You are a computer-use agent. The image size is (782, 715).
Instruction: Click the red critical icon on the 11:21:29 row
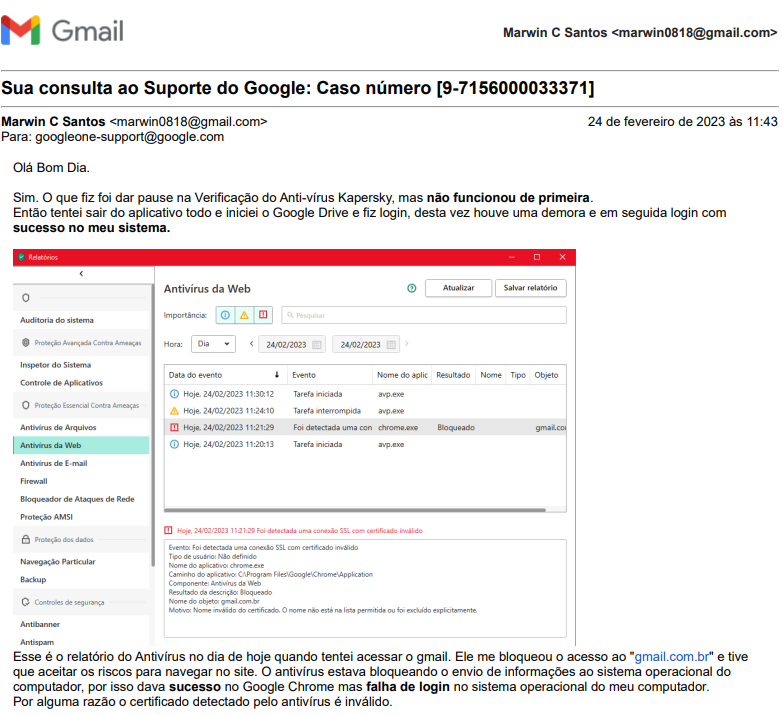pos(174,427)
